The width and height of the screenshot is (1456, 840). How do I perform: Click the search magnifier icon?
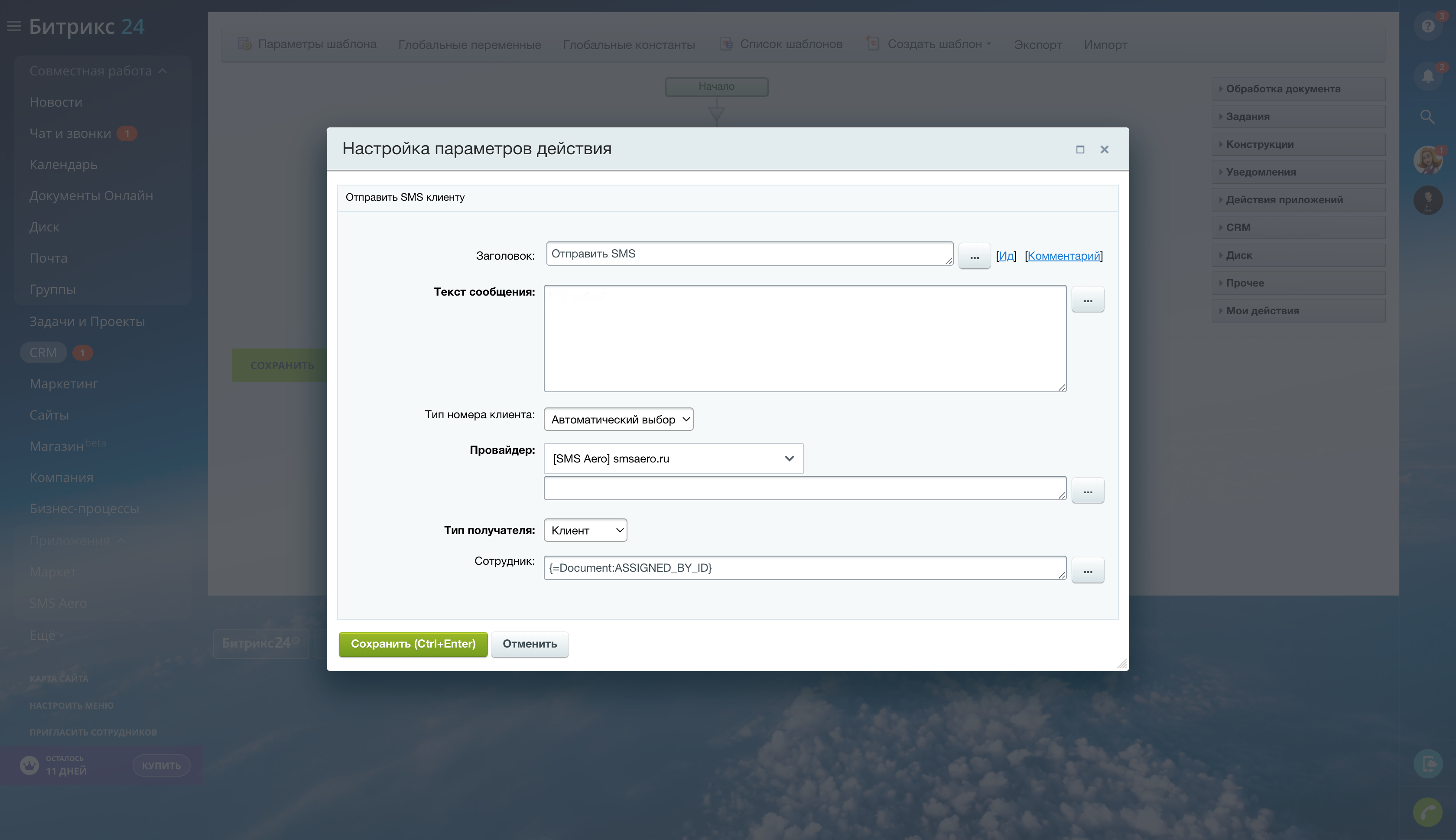click(x=1427, y=117)
